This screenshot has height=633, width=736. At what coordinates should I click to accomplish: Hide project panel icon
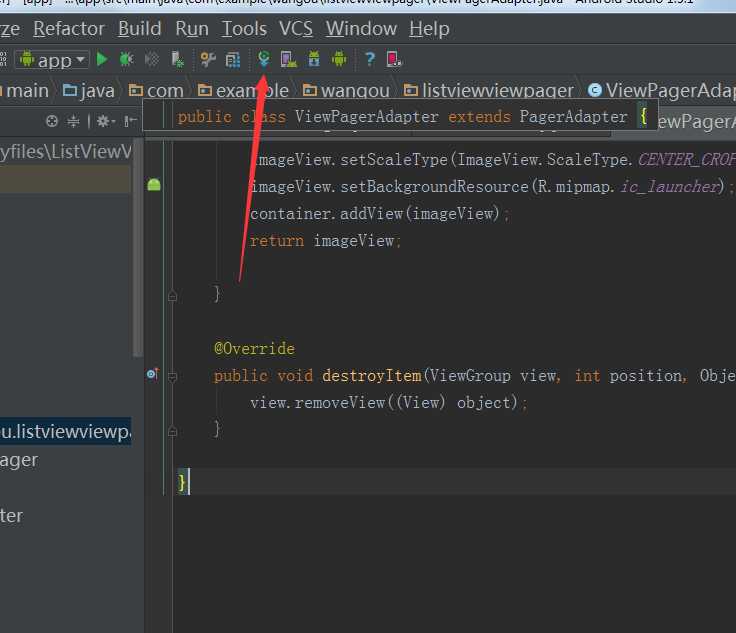pyautogui.click(x=130, y=122)
